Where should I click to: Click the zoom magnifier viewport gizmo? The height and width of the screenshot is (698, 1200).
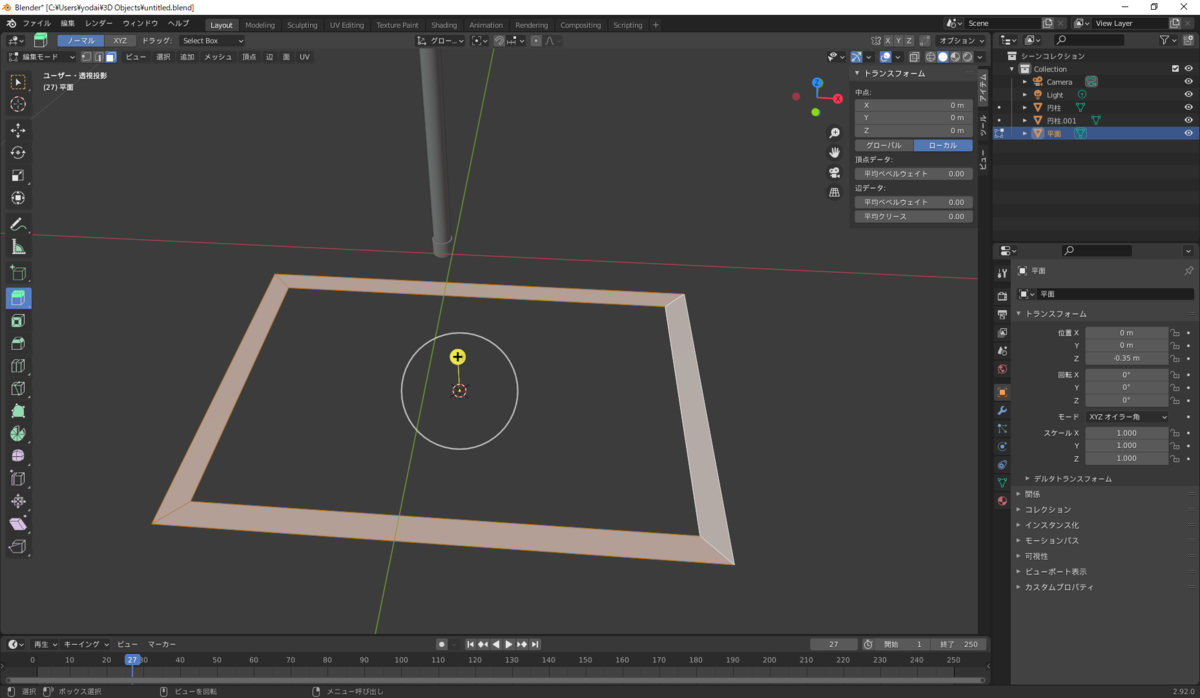(834, 133)
